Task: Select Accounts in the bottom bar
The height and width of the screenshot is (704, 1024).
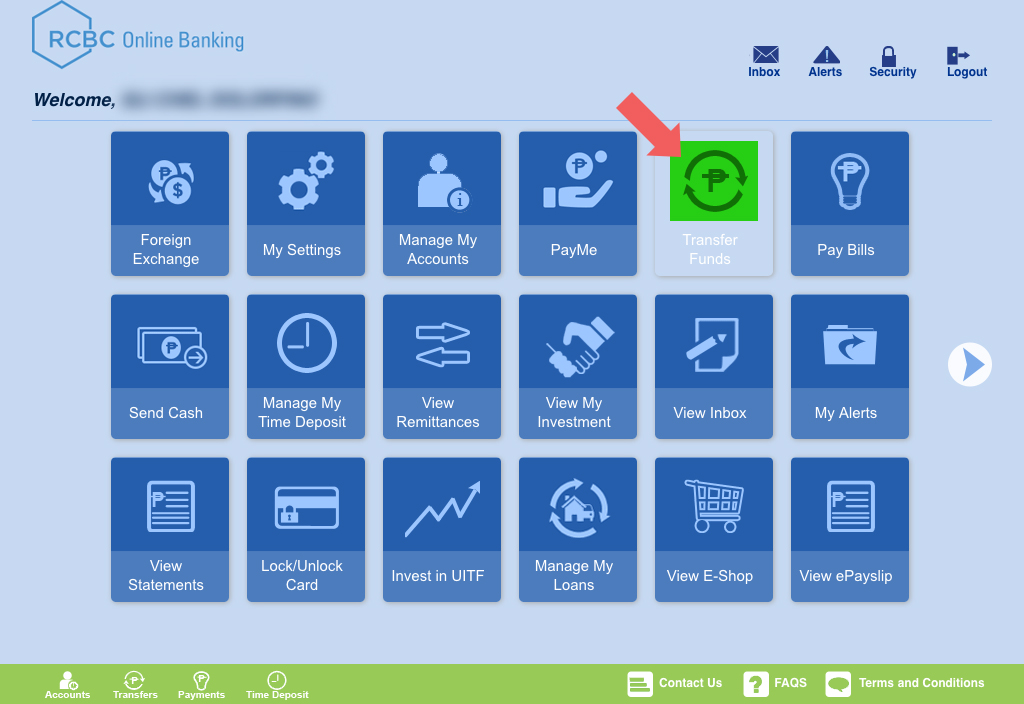Action: coord(67,686)
